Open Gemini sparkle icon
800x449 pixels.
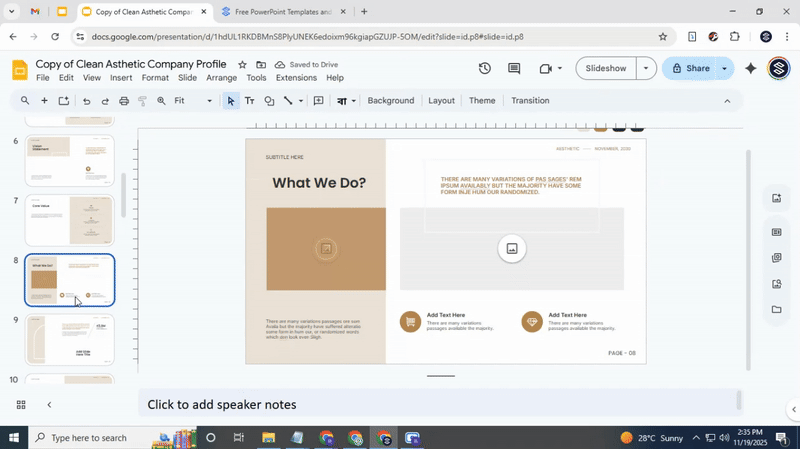pos(750,69)
